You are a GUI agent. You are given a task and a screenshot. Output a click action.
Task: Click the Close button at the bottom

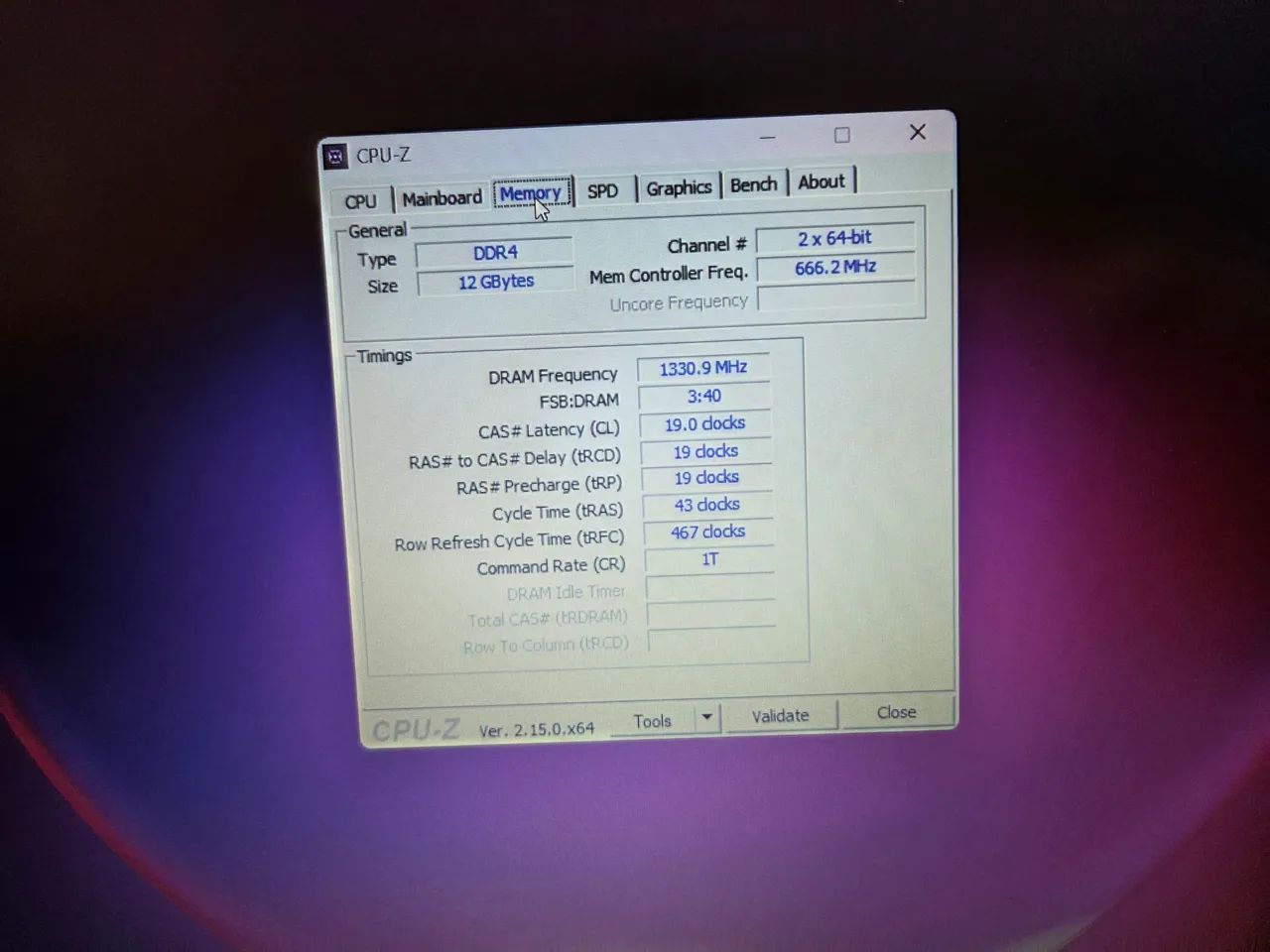tap(897, 712)
